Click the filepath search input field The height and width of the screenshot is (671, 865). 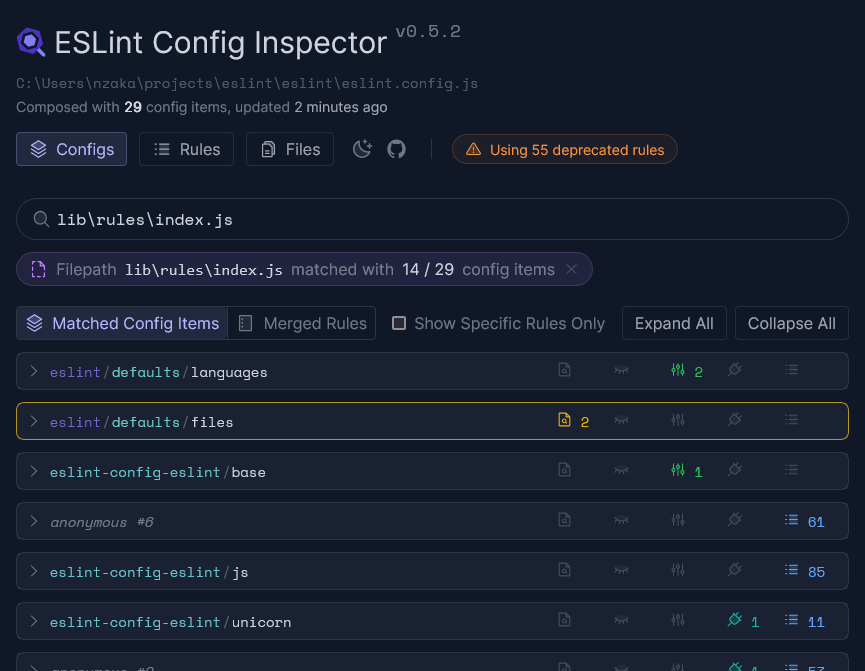(300, 218)
